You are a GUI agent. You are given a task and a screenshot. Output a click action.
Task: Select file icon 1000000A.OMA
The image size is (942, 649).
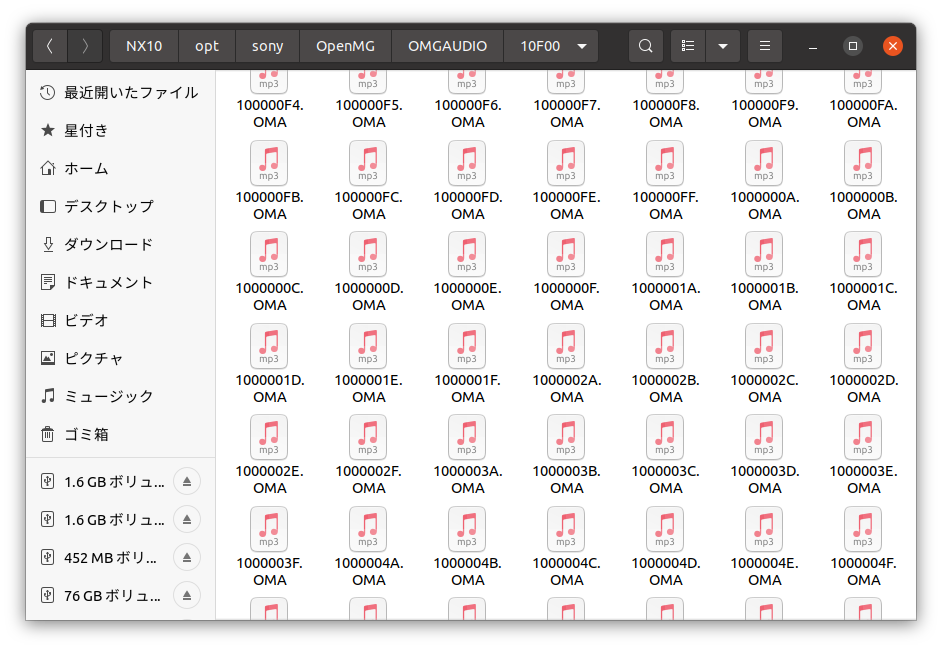coord(764,163)
